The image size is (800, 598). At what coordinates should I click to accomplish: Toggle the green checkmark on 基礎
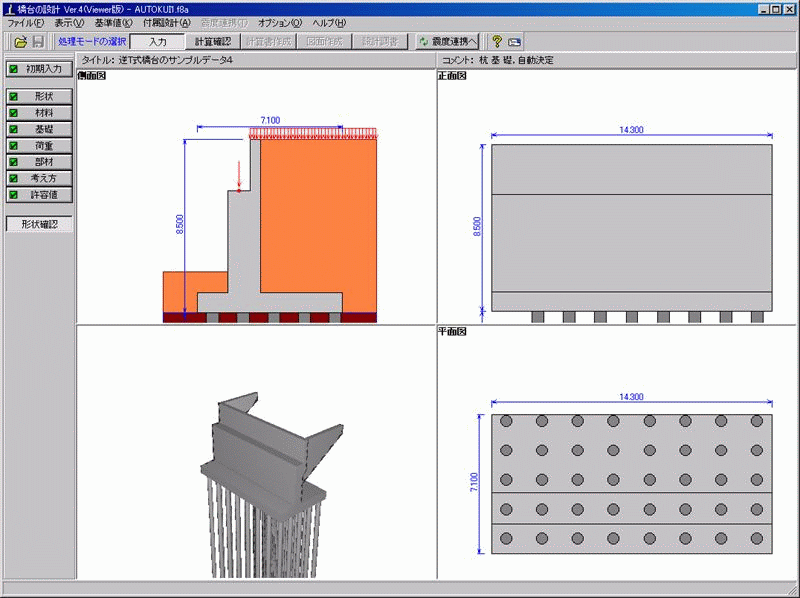(x=14, y=129)
